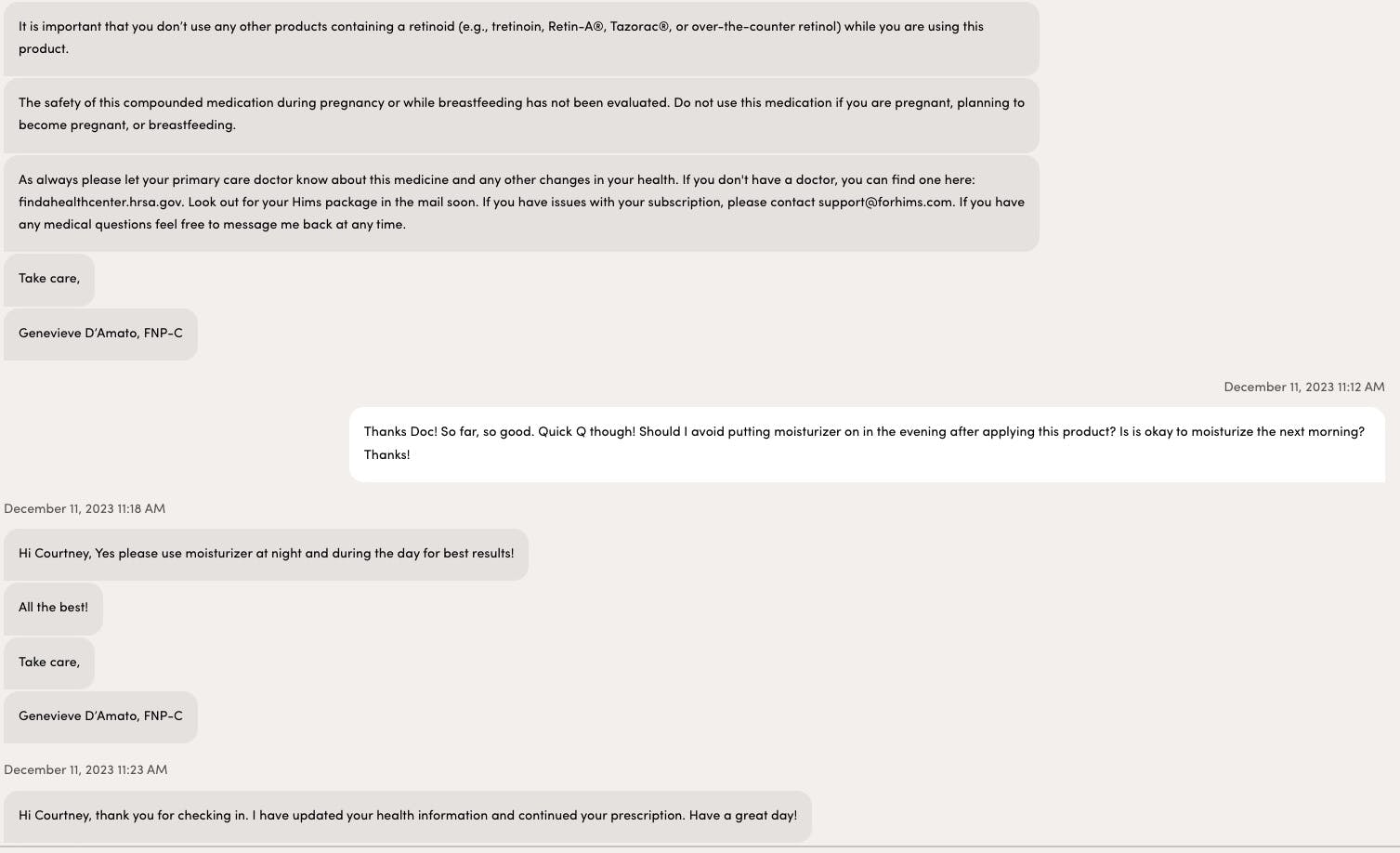Click the Genevieve D'Amato signature after "All the best!"
The image size is (1400, 853).
tap(100, 716)
